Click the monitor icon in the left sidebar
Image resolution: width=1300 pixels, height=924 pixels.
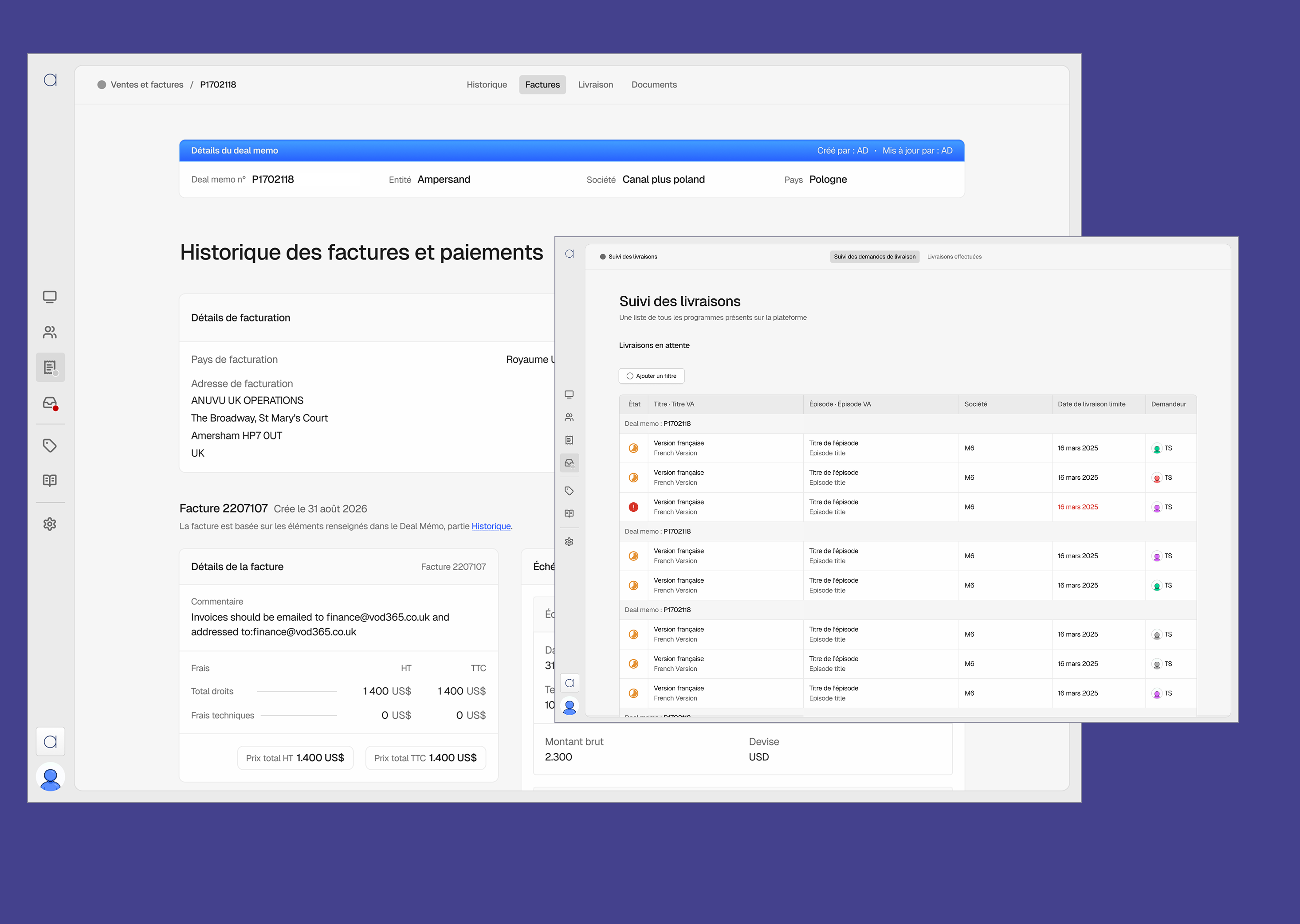point(50,297)
